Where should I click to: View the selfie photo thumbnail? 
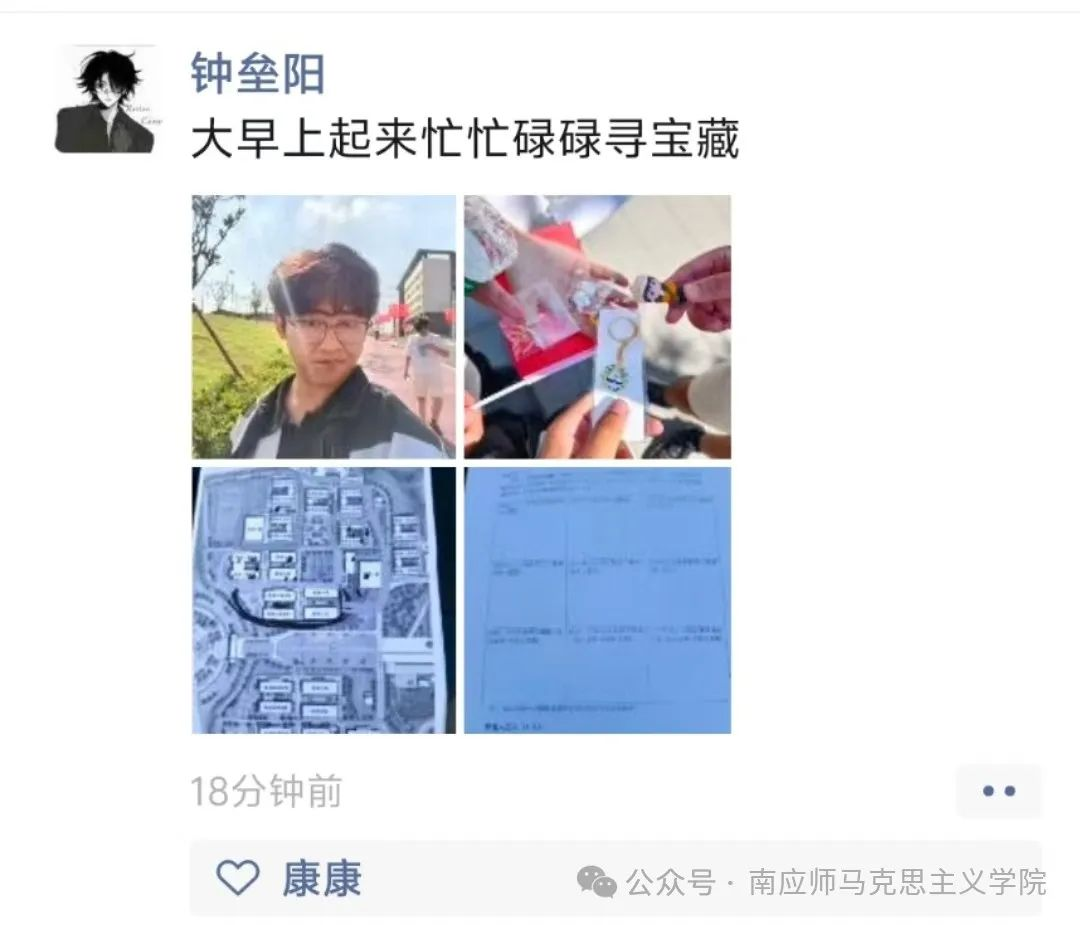pos(324,327)
